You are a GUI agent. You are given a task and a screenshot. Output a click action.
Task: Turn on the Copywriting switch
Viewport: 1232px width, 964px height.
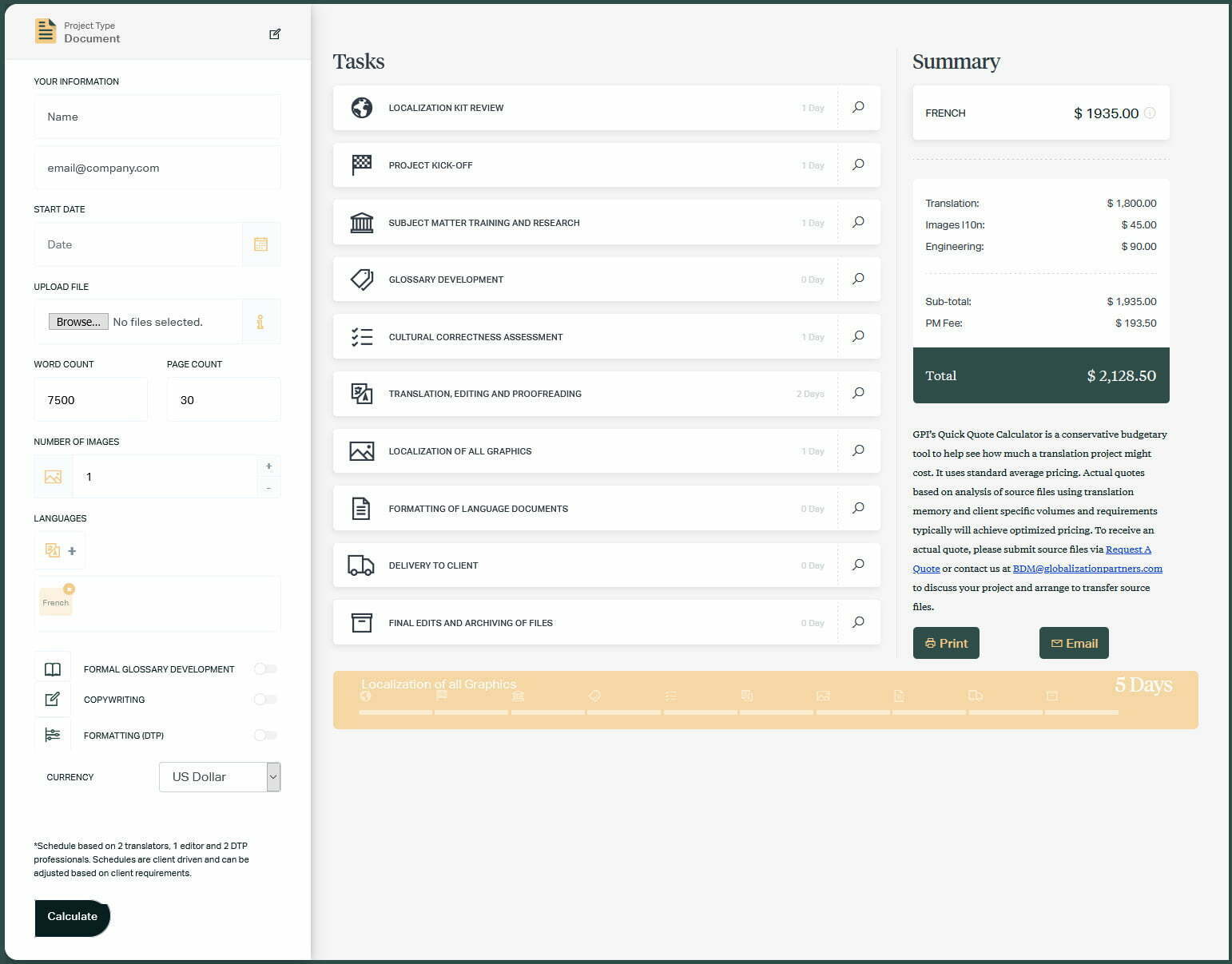265,700
